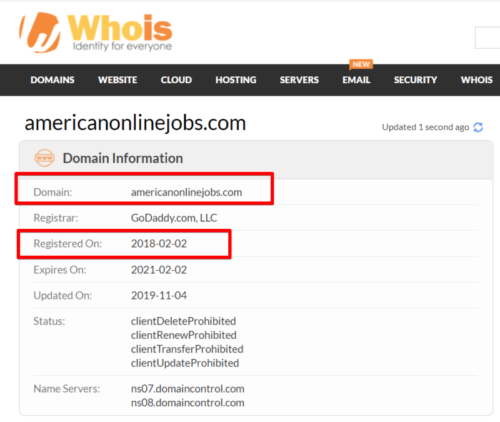Click the refresh icon beside Updated 1 second ago
The width and height of the screenshot is (500, 422).
pyautogui.click(x=478, y=127)
